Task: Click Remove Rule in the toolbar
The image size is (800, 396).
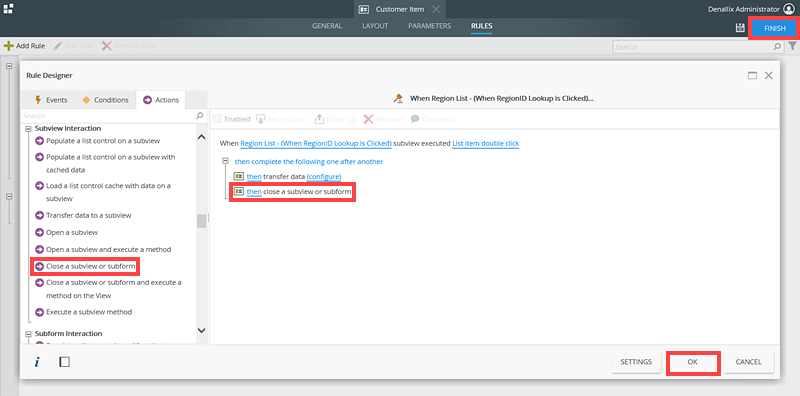Action: (x=129, y=46)
